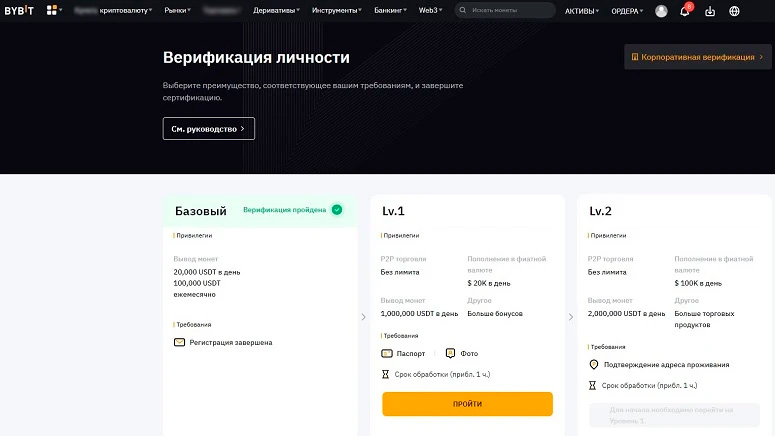The image size is (775, 436).
Task: Click 'Больше бонусов' text
Action: tap(495, 313)
